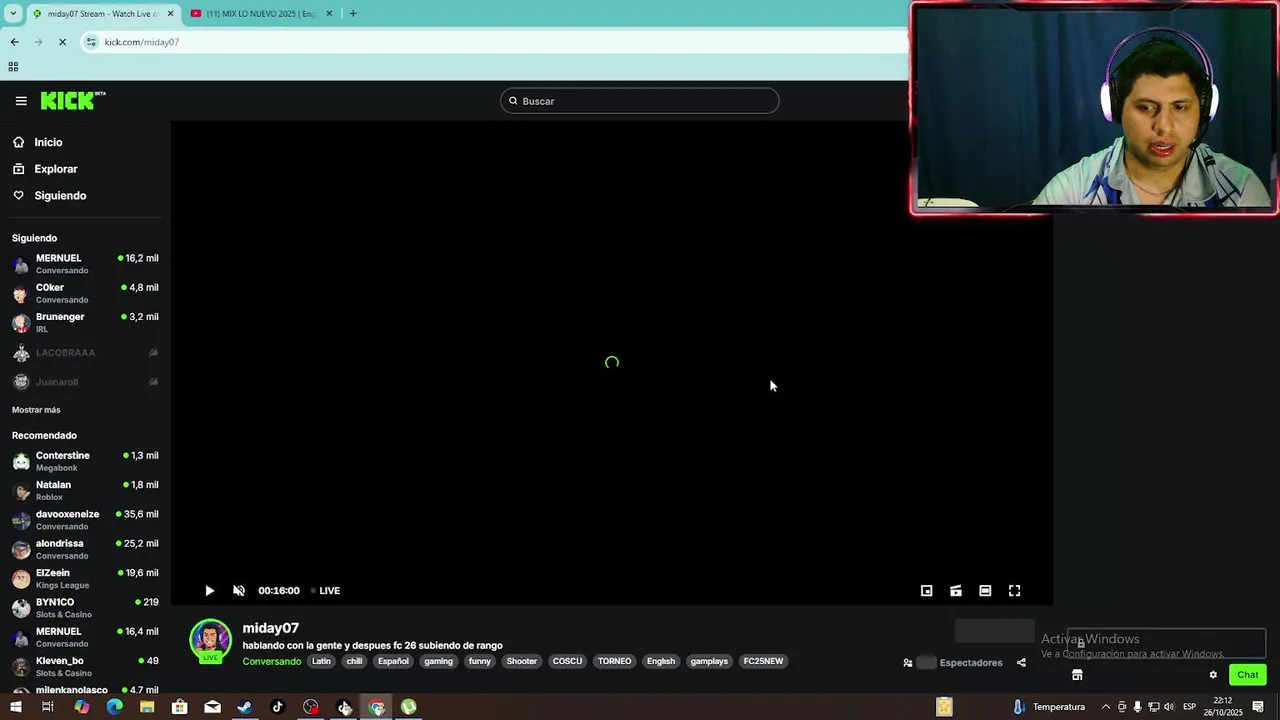Open the clip creation icon
Viewport: 1280px width, 720px height.
[956, 591]
